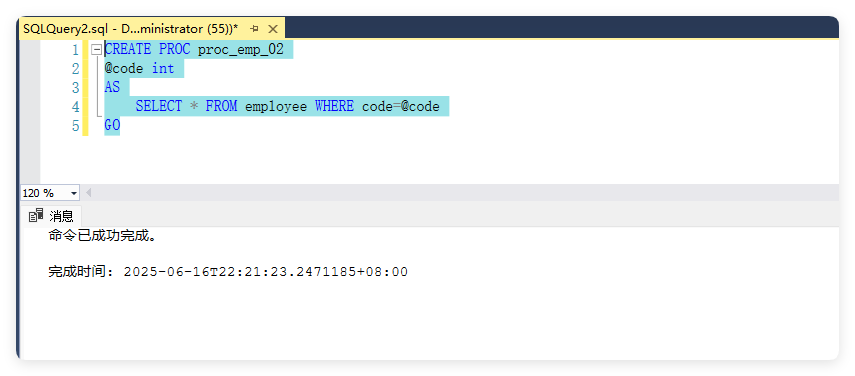This screenshot has height=376, width=855.
Task: Click the PROC keyword on line 1
Action: [174, 50]
